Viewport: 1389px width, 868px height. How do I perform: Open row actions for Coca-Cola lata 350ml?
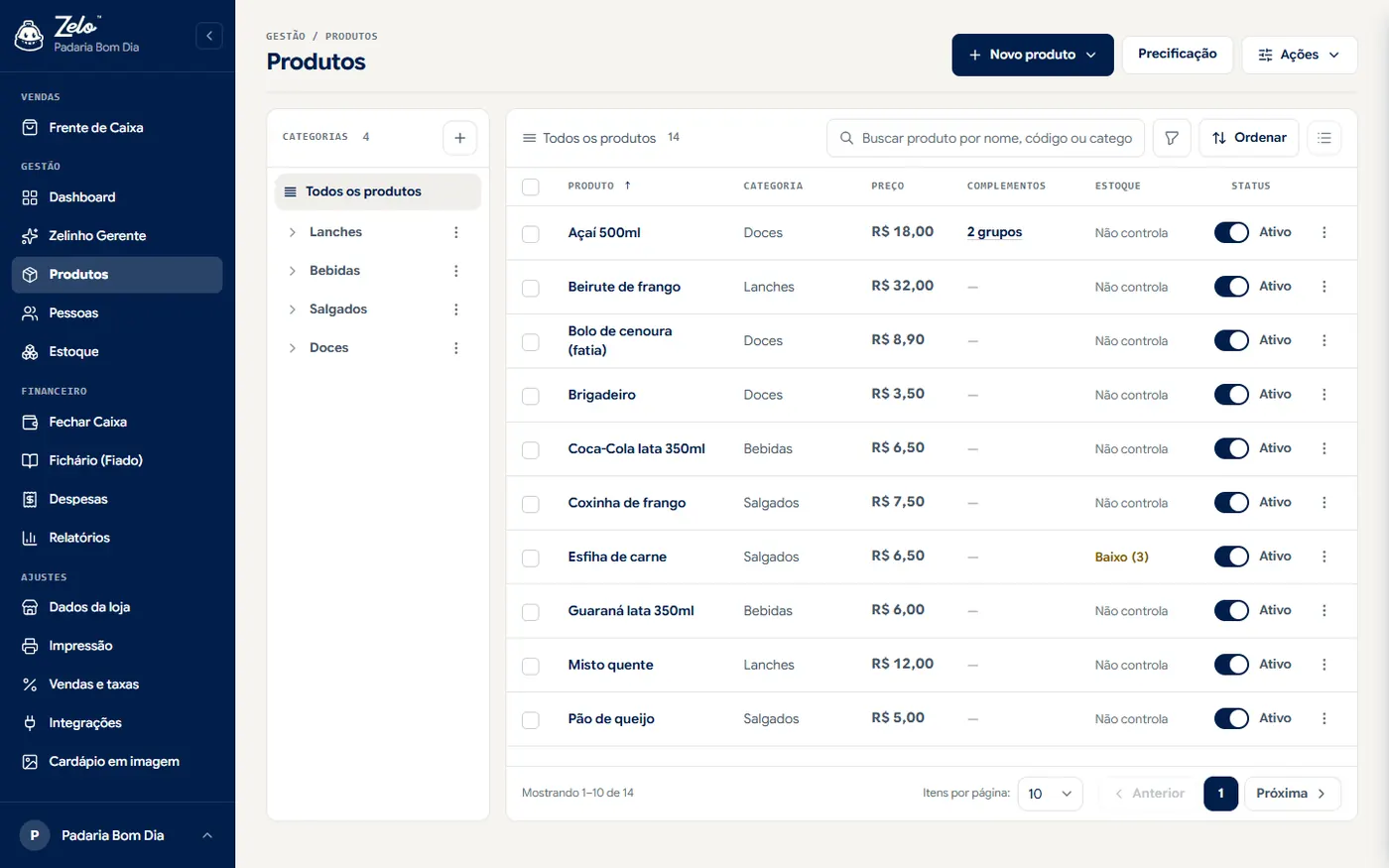(x=1325, y=448)
